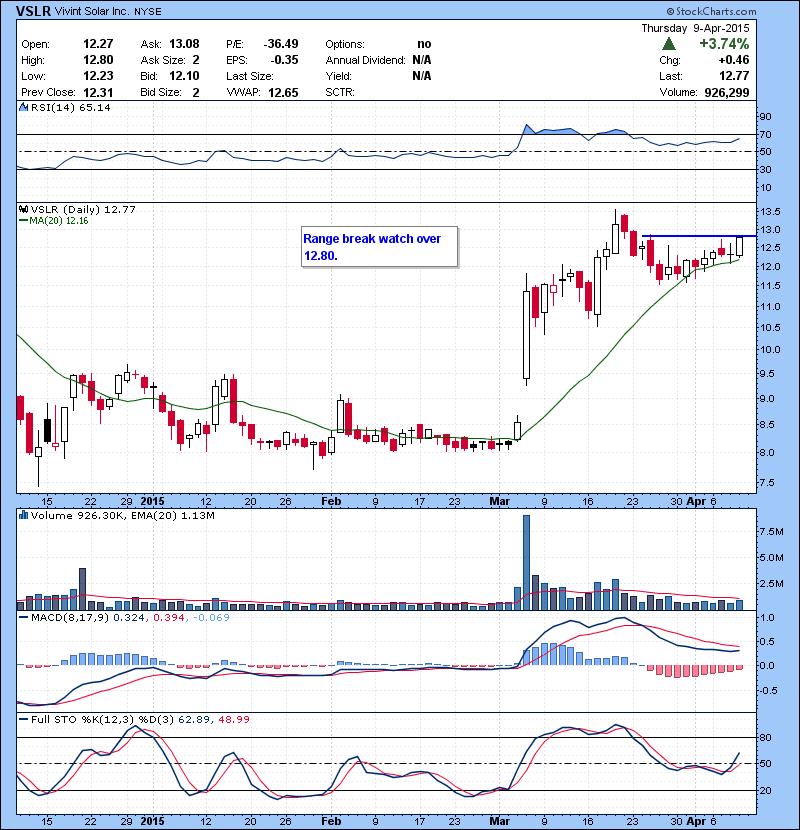The height and width of the screenshot is (830, 800).
Task: Click the 13.5 price axis label
Action: (770, 212)
